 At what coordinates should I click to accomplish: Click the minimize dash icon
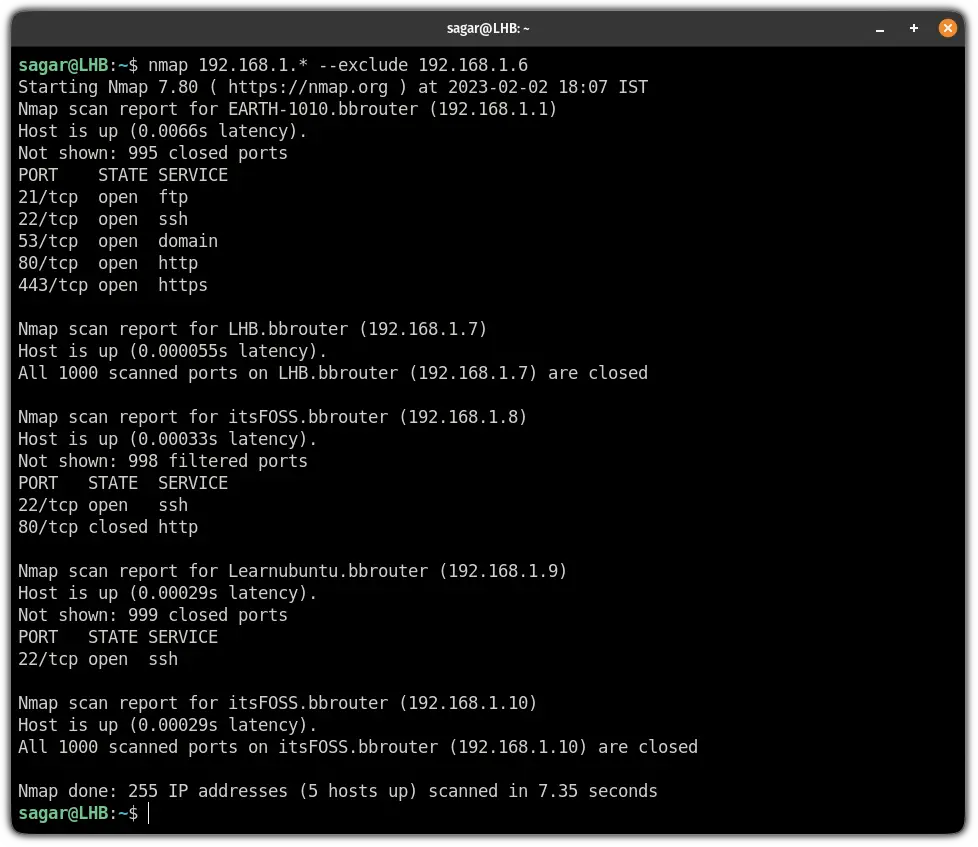(x=879, y=29)
